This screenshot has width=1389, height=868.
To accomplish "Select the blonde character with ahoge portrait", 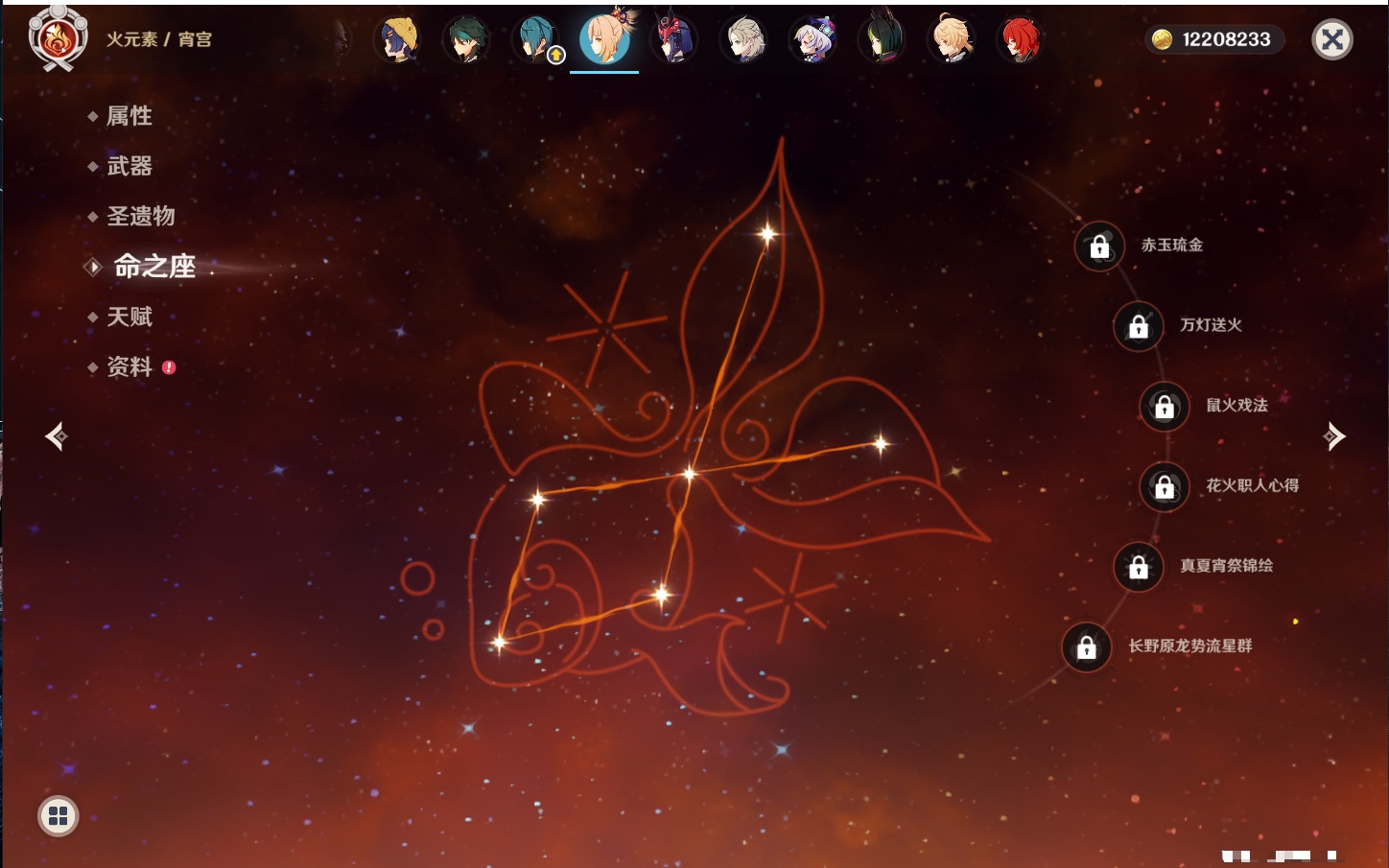I will 951,40.
